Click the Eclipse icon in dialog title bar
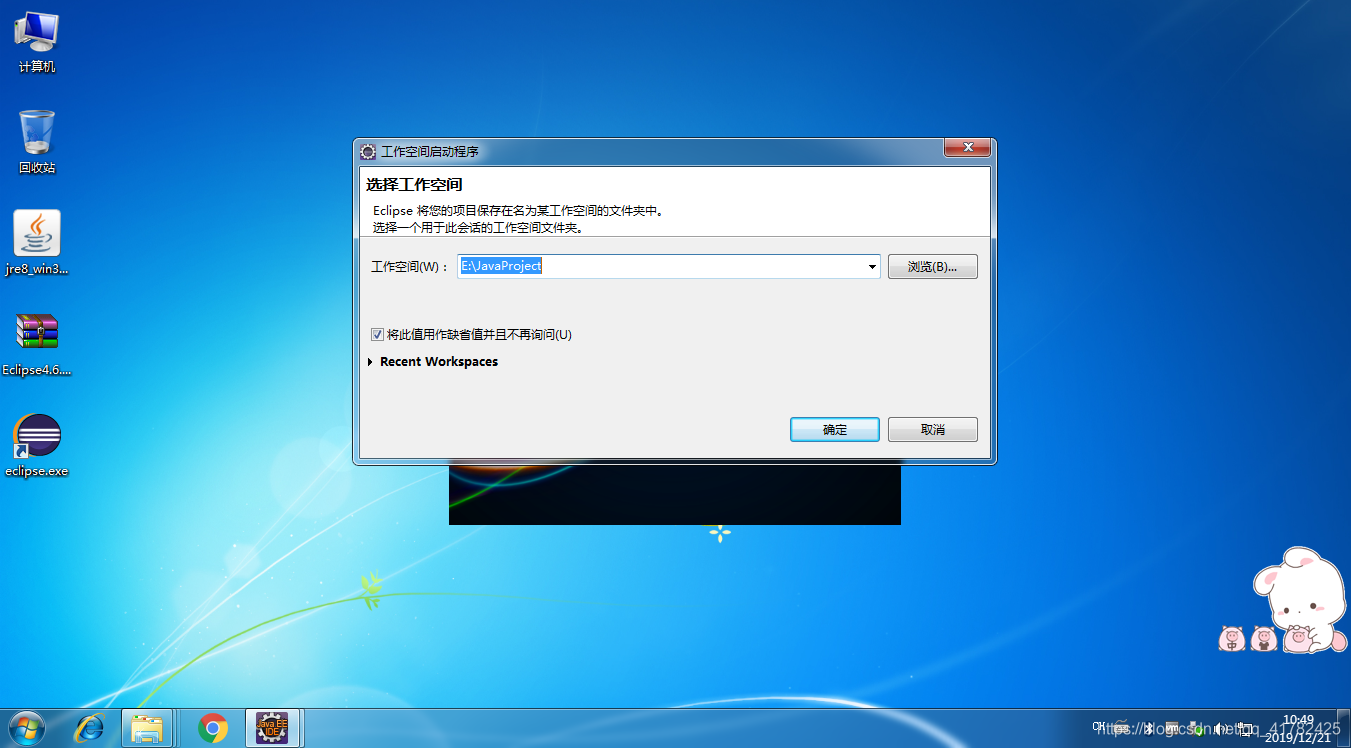1351x748 pixels. [368, 151]
